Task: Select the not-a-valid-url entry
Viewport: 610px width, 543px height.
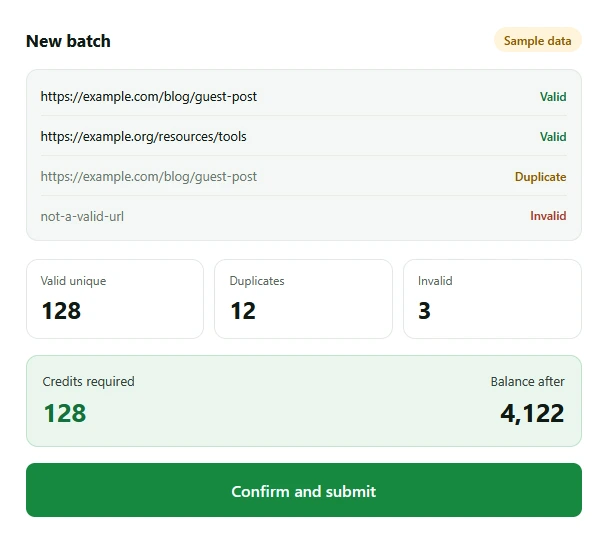Action: (303, 216)
